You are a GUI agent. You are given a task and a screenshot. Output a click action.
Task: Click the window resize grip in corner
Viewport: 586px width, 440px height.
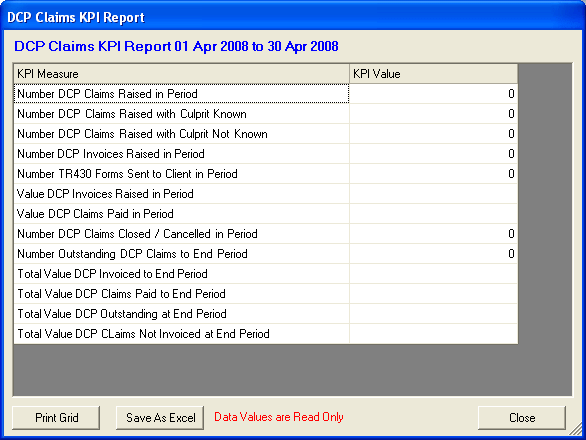pyautogui.click(x=576, y=430)
